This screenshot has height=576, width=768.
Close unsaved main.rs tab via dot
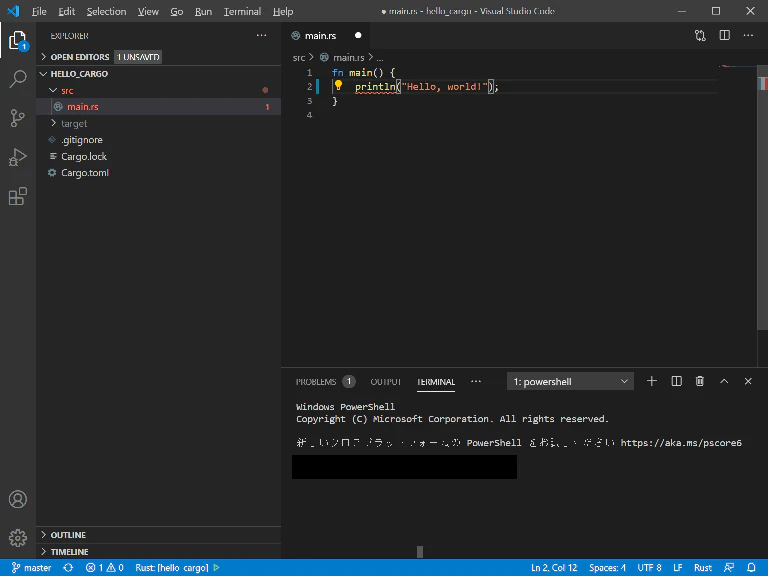click(x=358, y=35)
